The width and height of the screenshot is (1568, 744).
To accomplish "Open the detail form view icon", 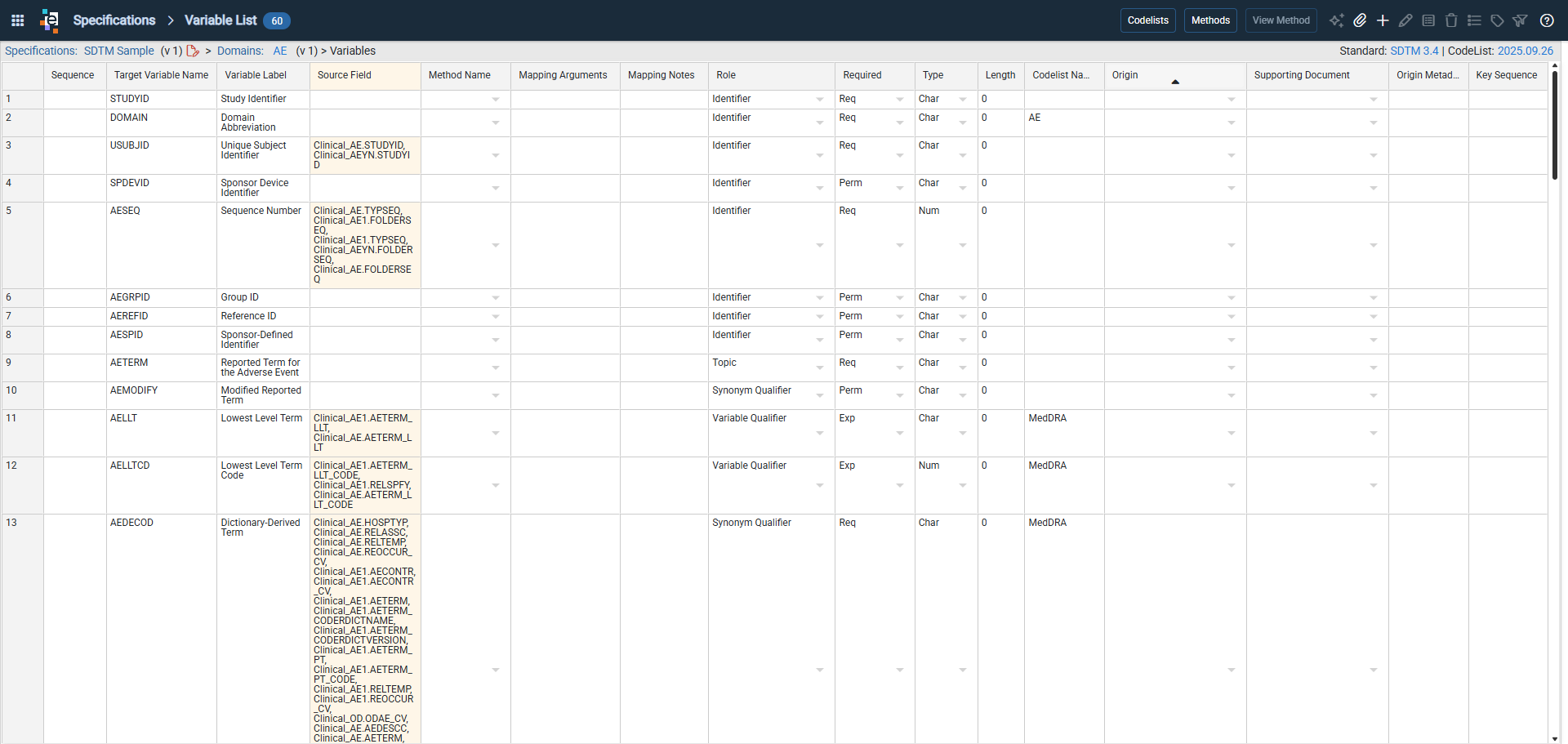I will pyautogui.click(x=1428, y=20).
